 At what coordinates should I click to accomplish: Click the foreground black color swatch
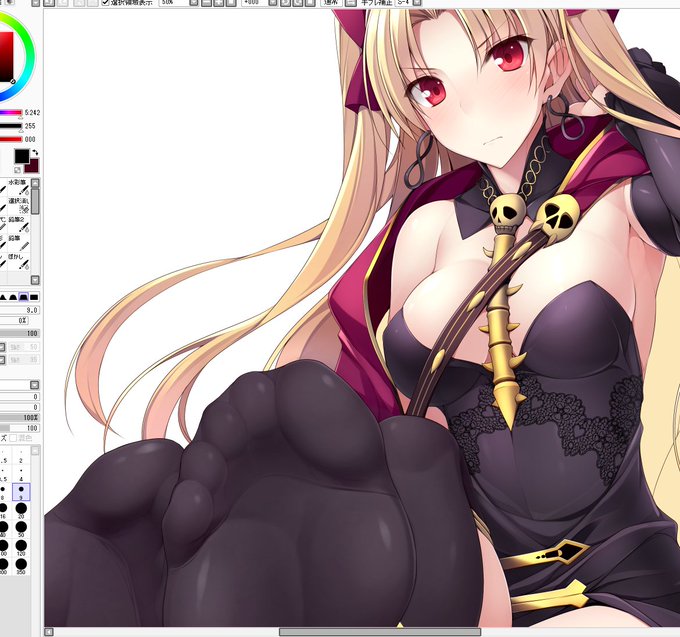22,156
